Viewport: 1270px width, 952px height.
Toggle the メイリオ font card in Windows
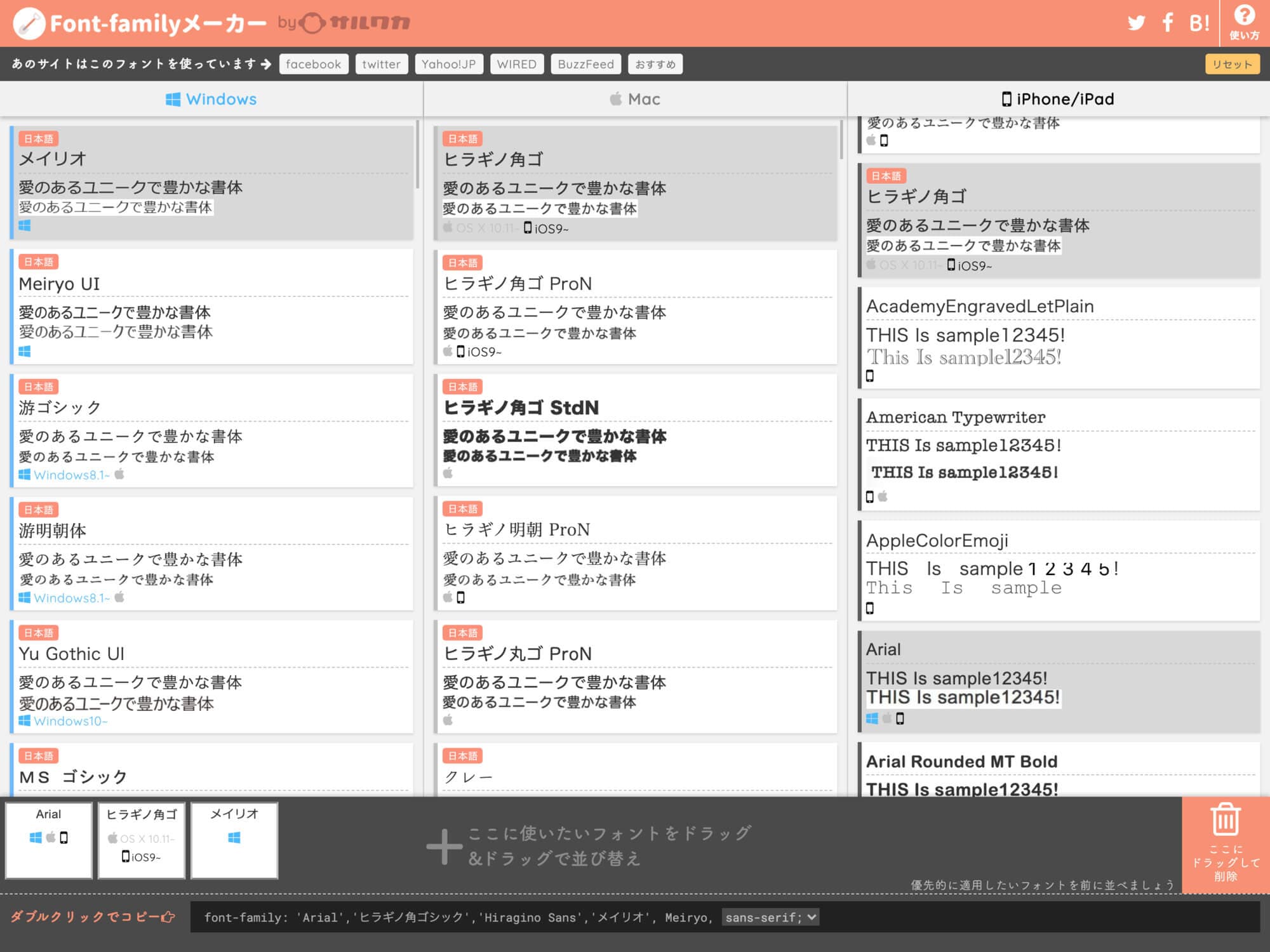pos(212,183)
